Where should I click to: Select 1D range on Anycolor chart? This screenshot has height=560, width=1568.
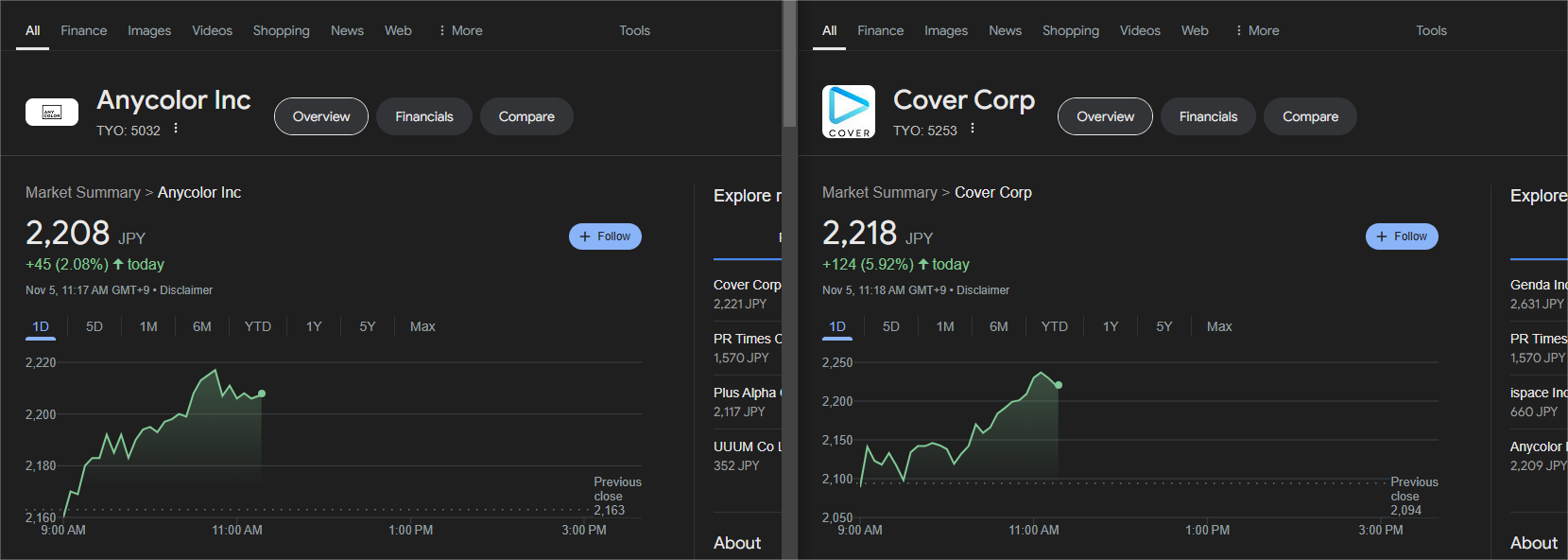pos(41,326)
